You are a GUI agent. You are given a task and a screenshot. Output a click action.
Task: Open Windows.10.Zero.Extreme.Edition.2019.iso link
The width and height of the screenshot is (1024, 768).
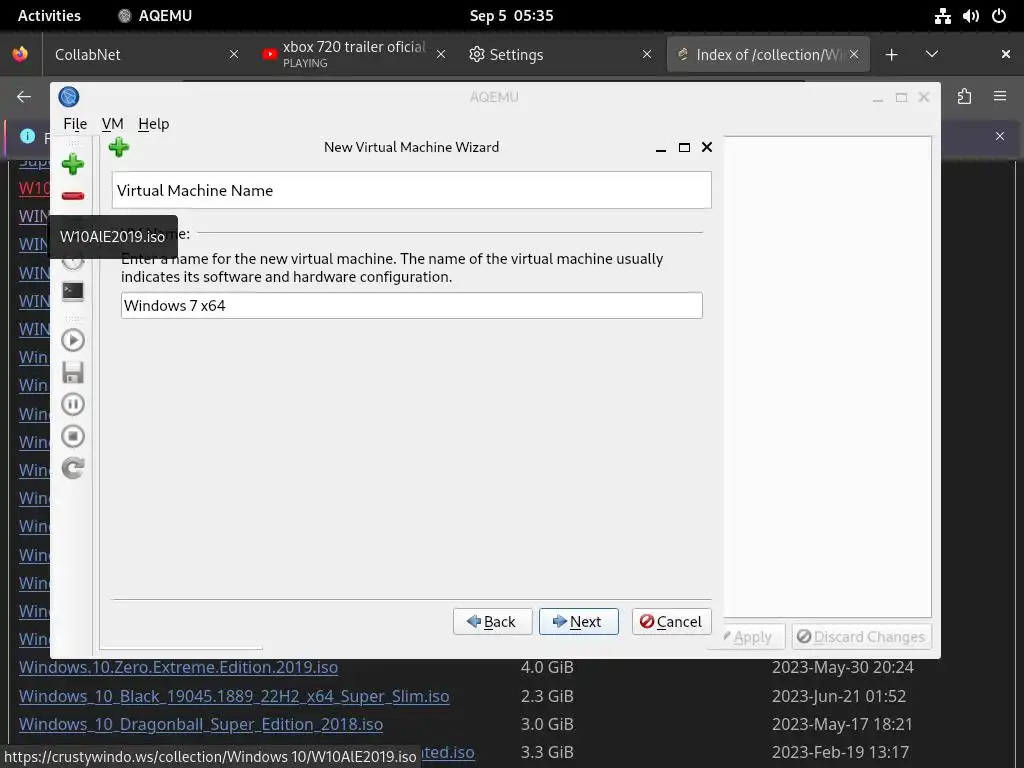pos(178,667)
